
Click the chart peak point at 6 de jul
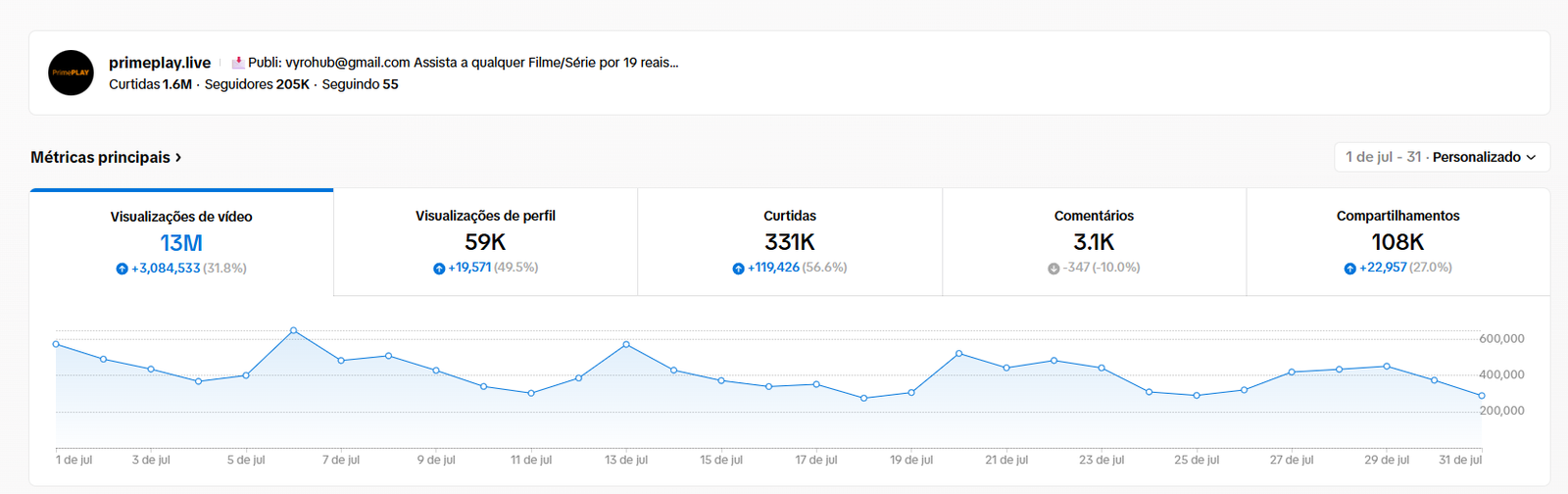293,330
